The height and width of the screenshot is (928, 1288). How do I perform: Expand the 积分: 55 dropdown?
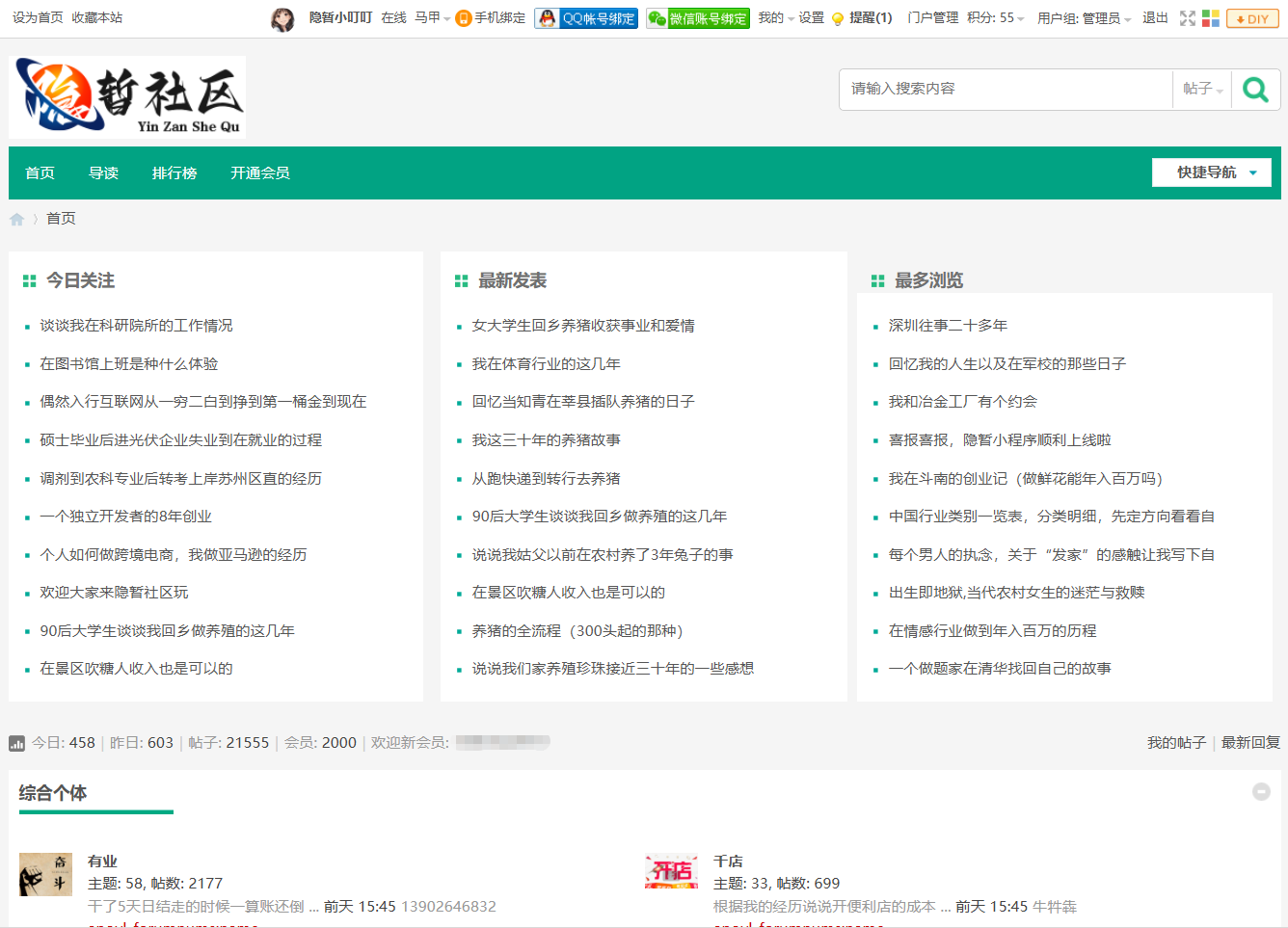[x=995, y=18]
